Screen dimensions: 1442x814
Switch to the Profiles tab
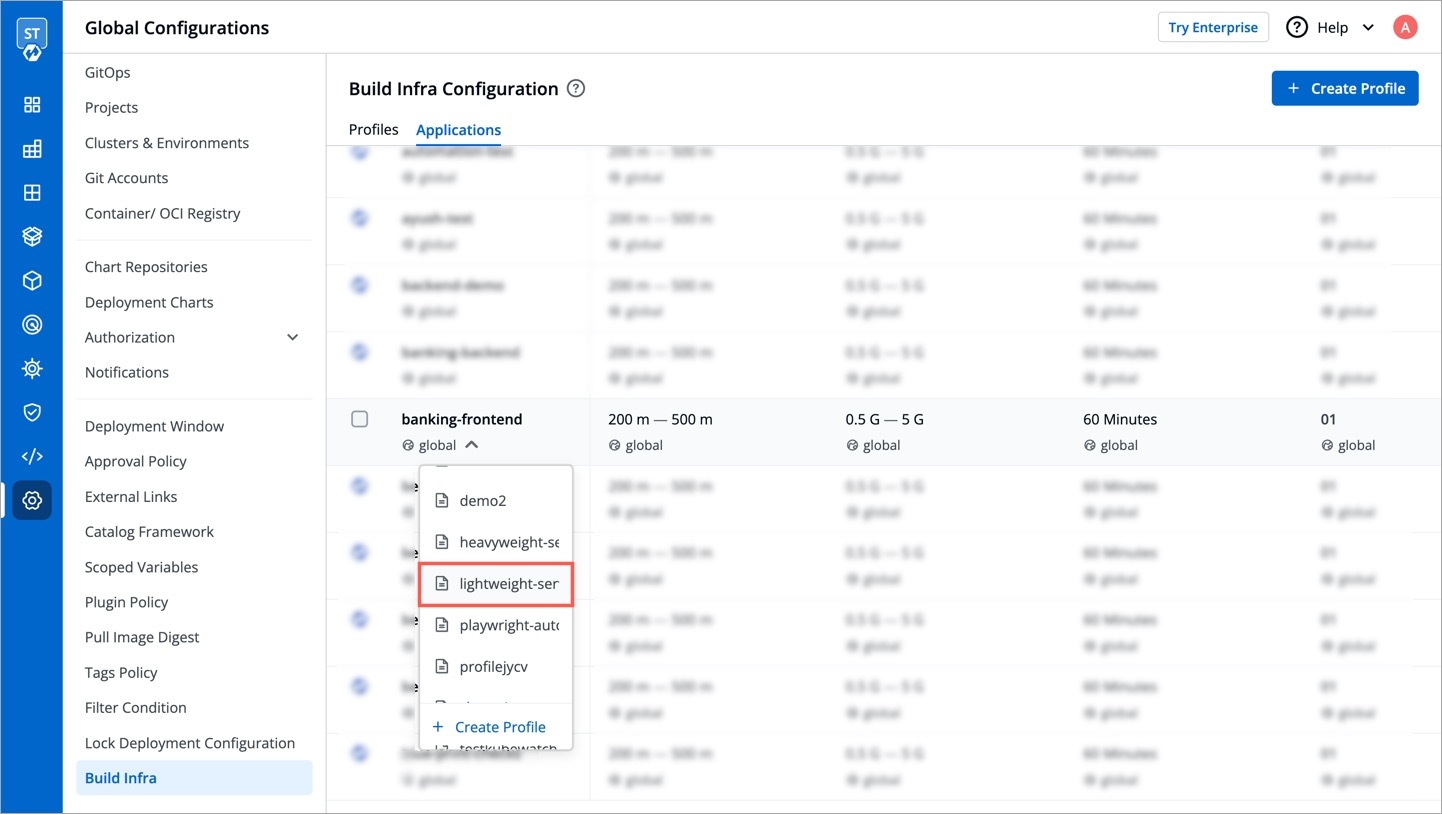[x=373, y=130]
